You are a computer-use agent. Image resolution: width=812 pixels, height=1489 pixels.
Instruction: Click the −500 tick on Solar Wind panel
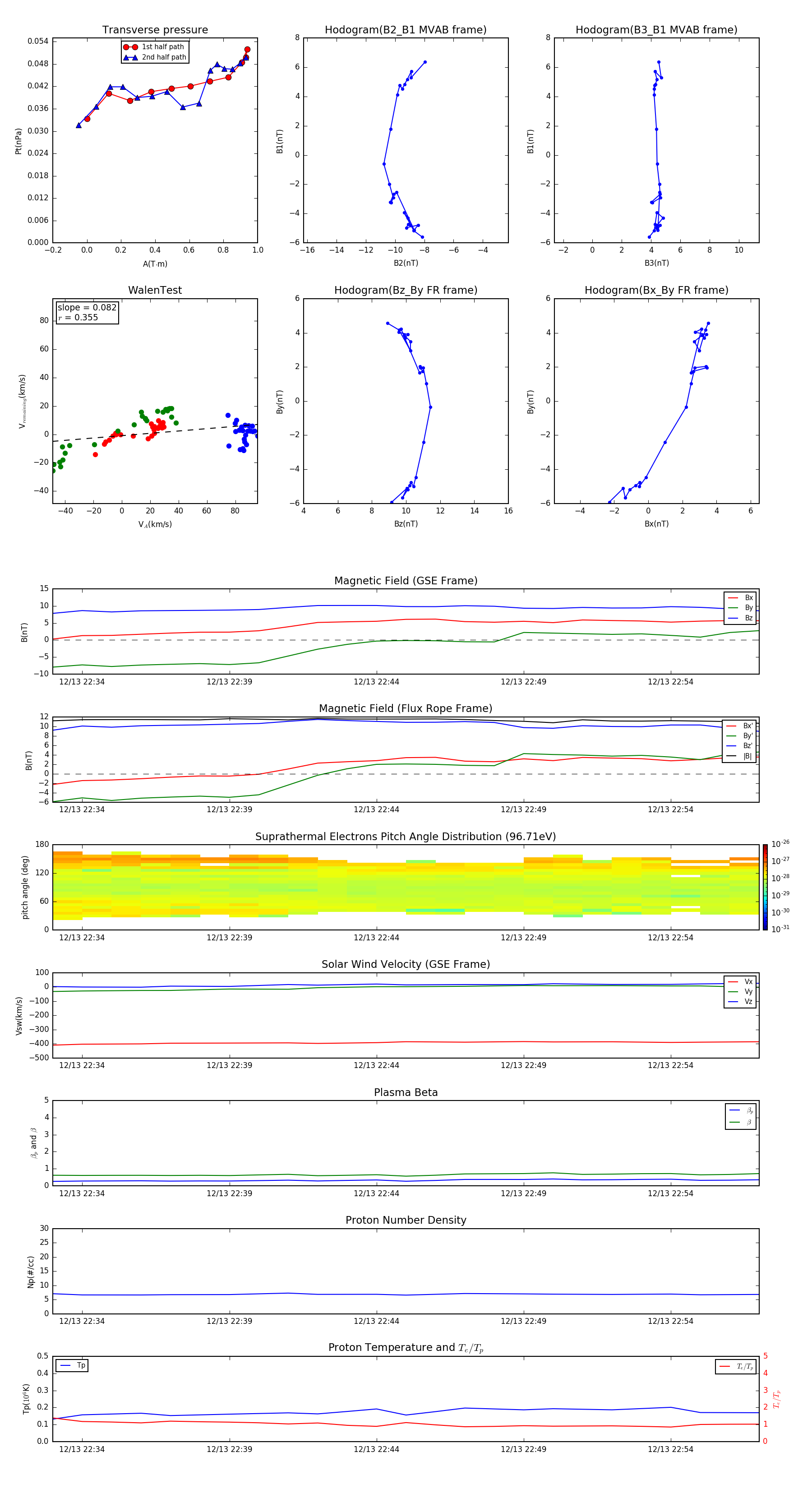click(38, 1058)
